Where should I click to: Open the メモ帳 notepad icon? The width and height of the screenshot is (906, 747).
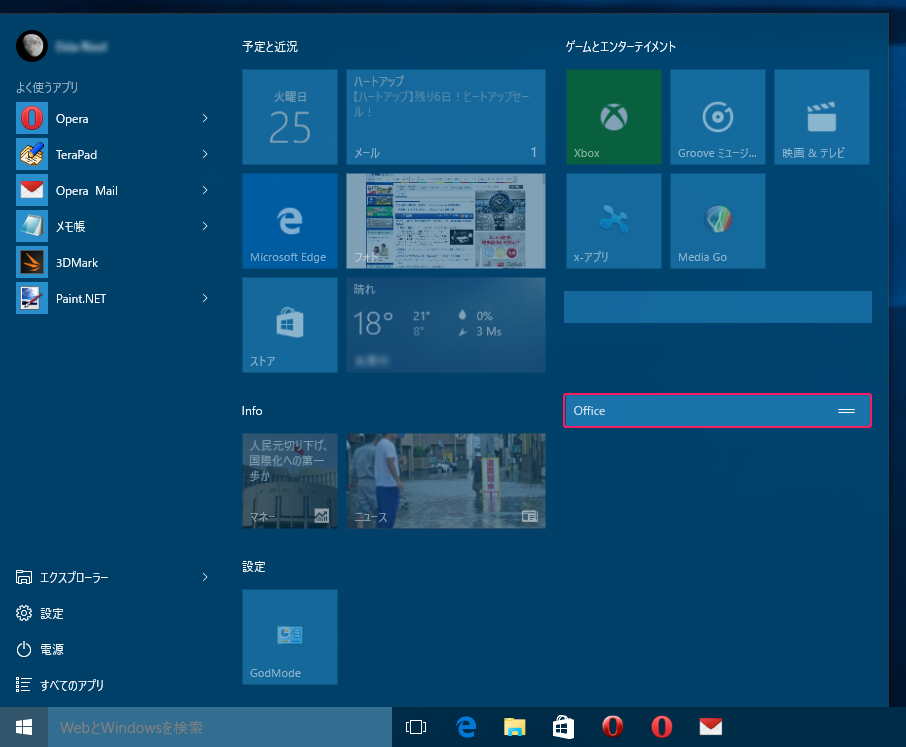coord(32,226)
